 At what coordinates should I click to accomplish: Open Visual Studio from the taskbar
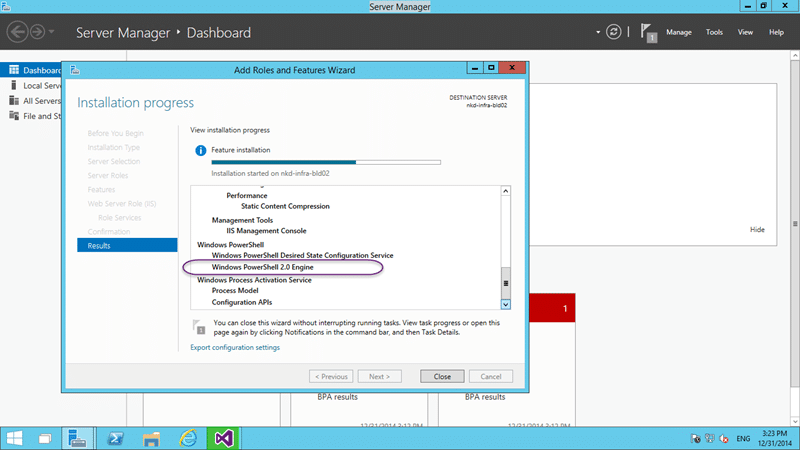(223, 438)
